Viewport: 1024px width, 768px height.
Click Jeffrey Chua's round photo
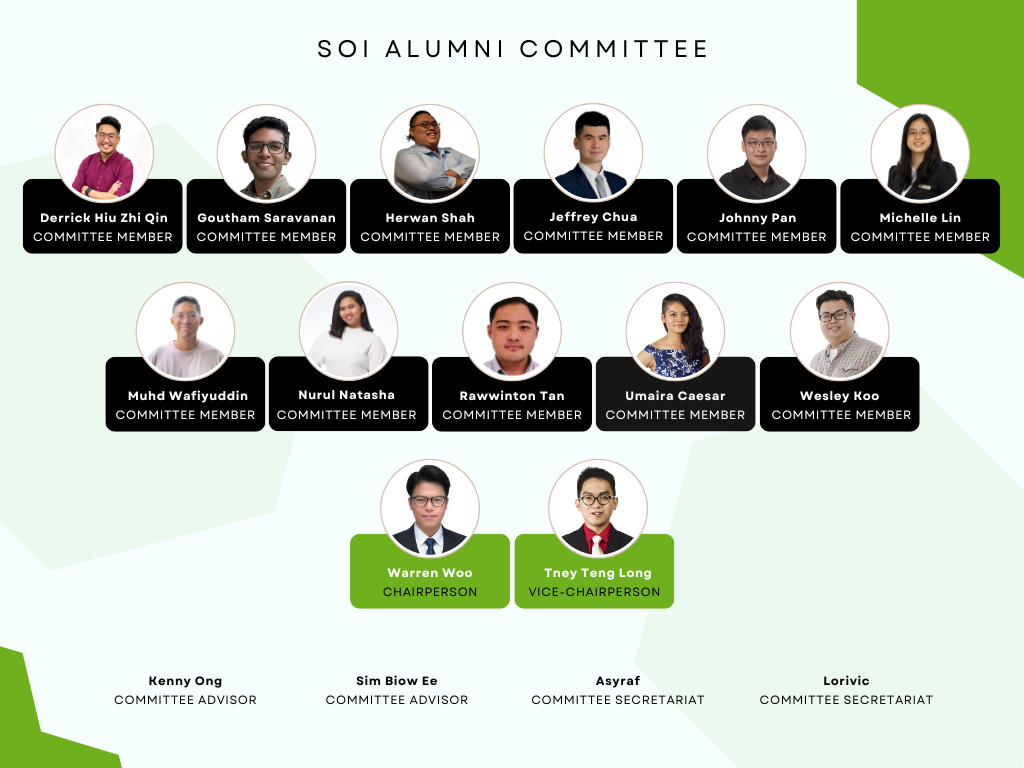593,153
